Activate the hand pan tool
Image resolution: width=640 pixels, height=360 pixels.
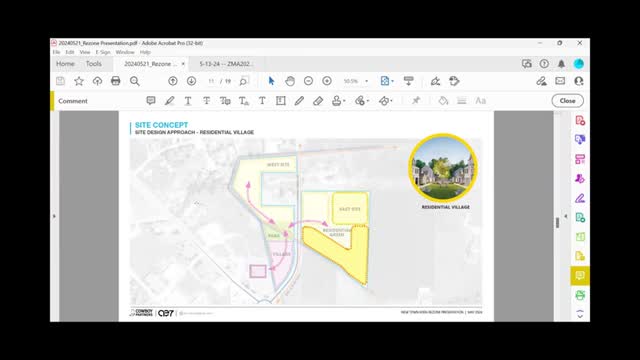290,81
